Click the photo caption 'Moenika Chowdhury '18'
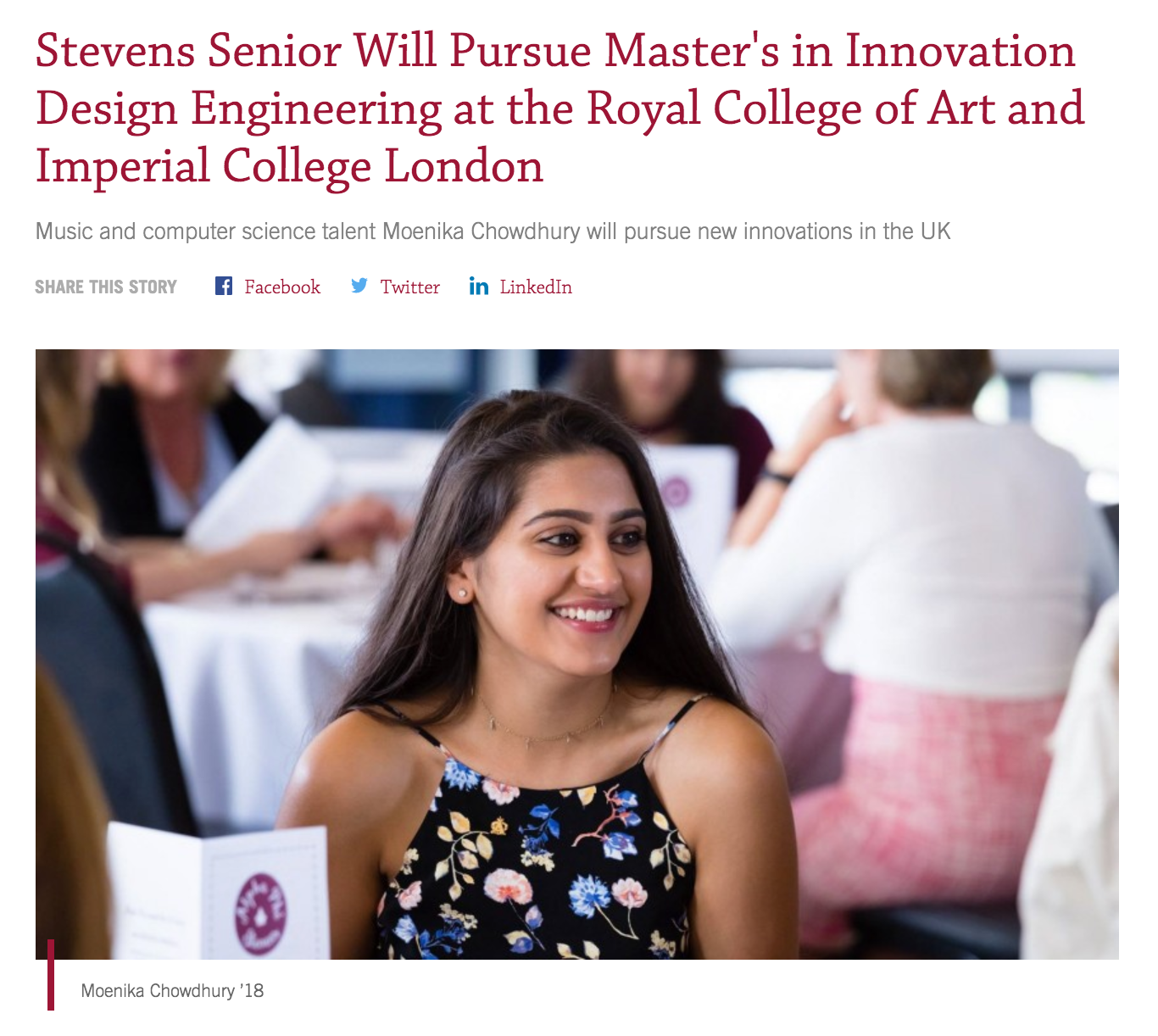Viewport: 1158px width, 1036px height. 172,990
